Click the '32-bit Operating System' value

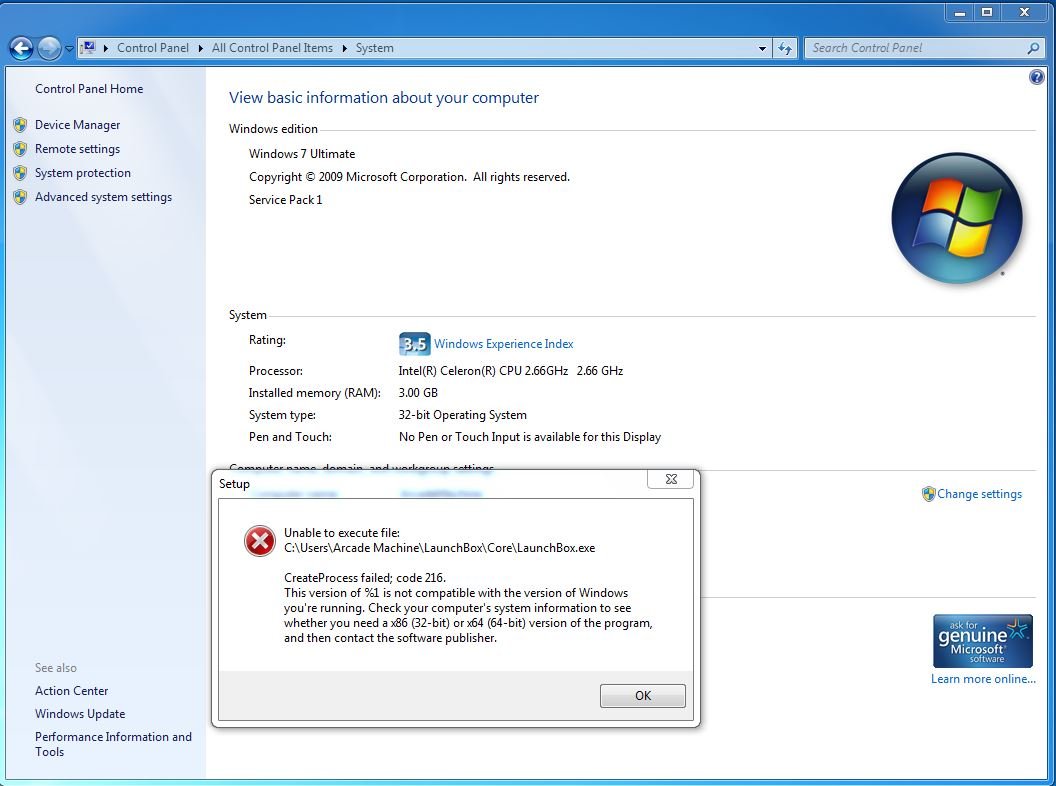click(x=463, y=415)
